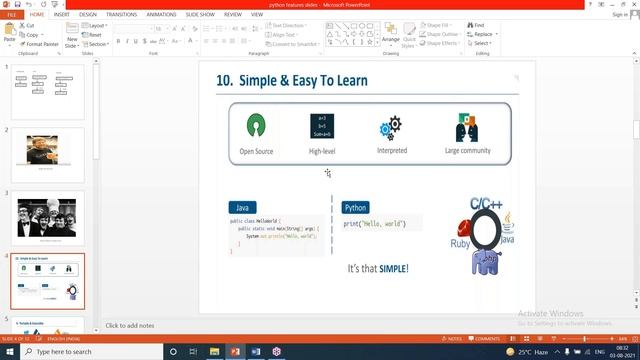Save the presentation from the quick access toolbar
The image size is (640, 360).
(x=18, y=4)
